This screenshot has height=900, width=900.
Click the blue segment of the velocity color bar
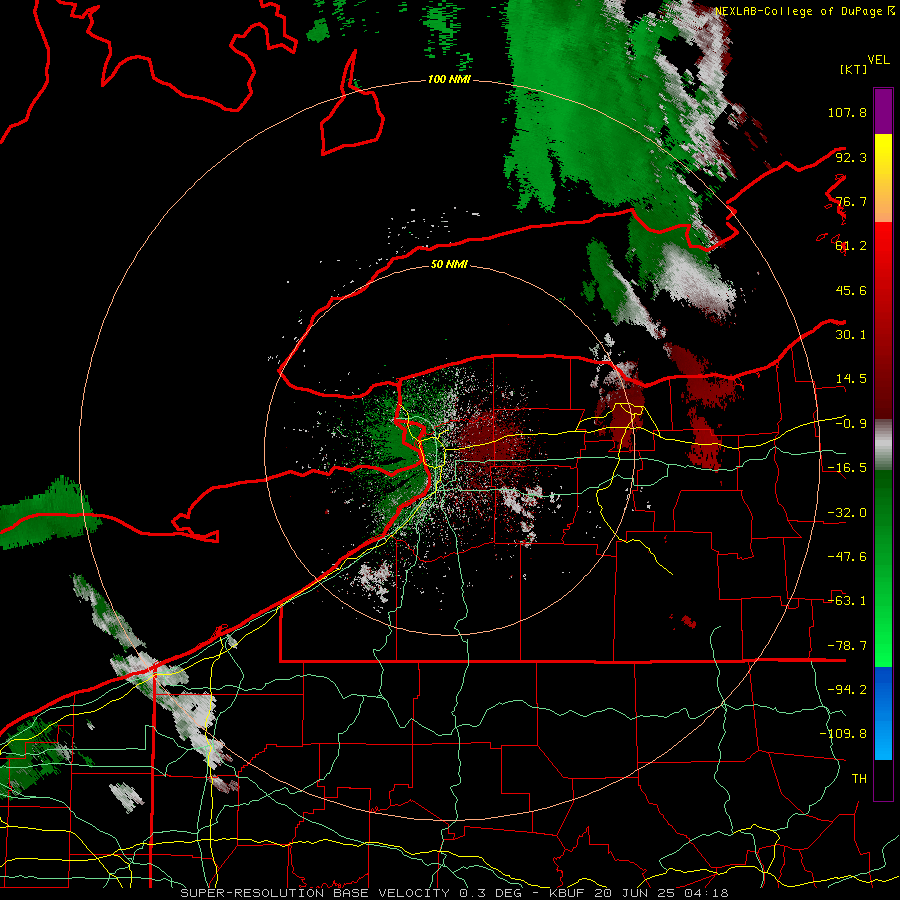(x=883, y=713)
